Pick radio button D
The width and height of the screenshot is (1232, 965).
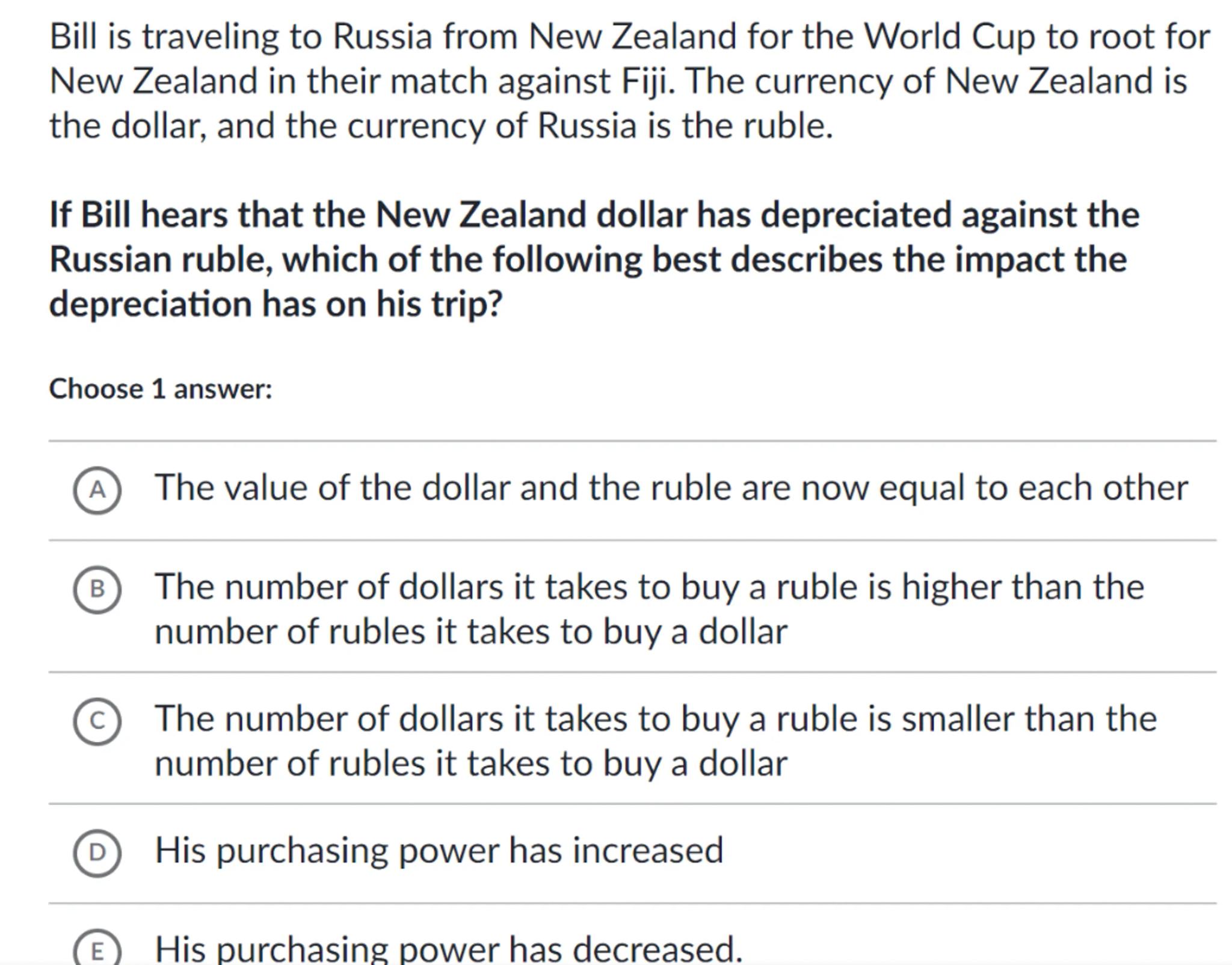pos(97,852)
